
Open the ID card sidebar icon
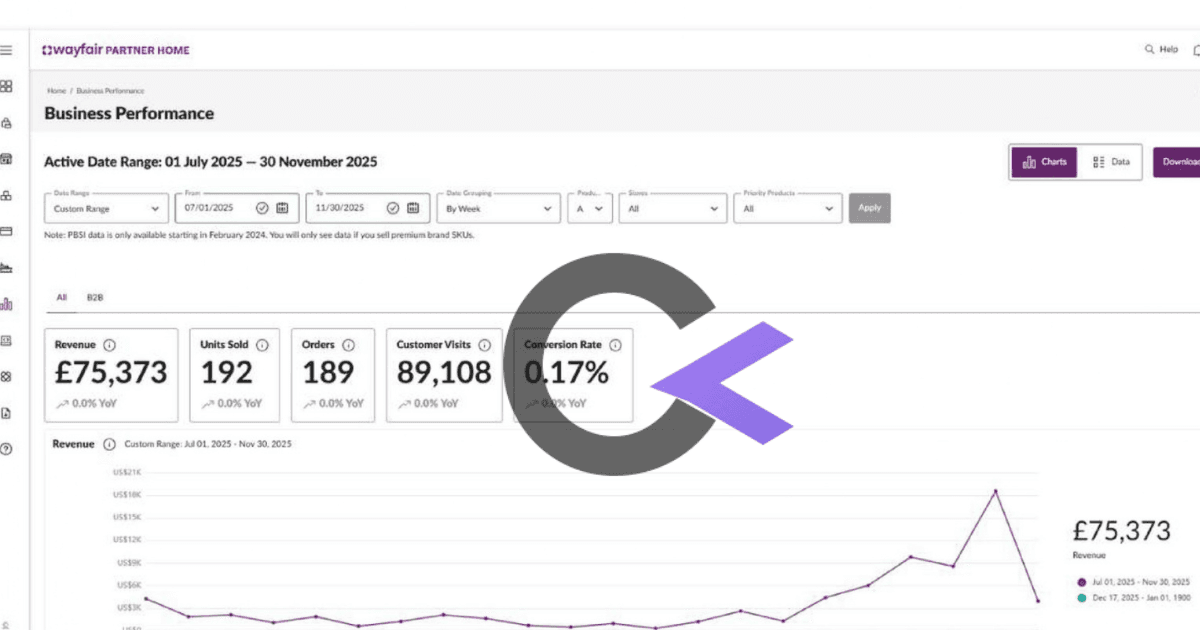coord(6,341)
